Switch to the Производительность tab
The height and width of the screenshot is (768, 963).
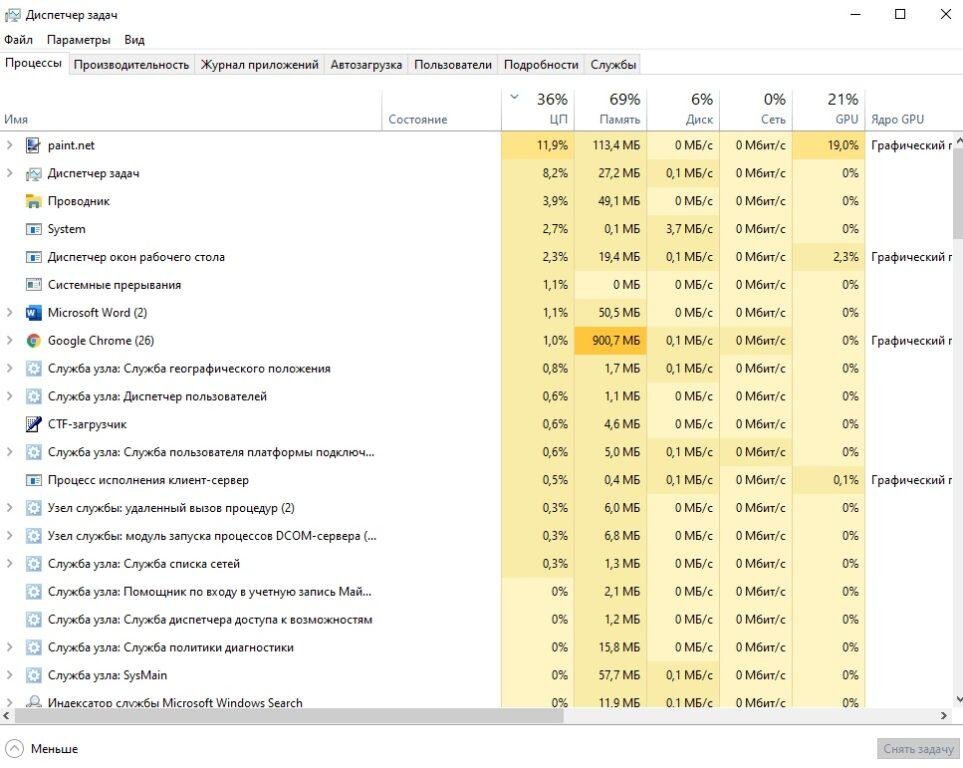coord(131,65)
